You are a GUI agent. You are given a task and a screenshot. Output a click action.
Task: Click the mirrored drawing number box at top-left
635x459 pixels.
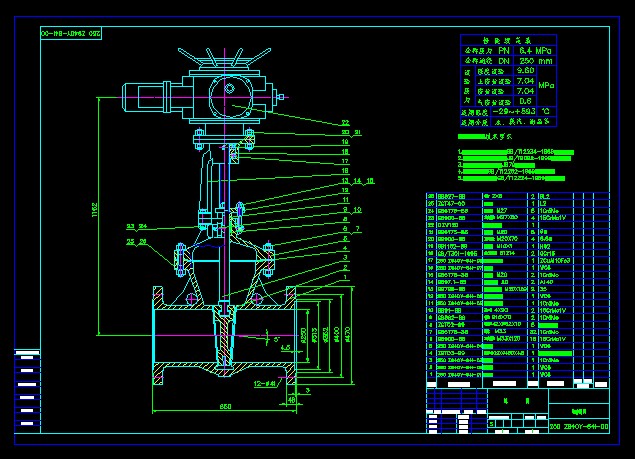coord(70,33)
